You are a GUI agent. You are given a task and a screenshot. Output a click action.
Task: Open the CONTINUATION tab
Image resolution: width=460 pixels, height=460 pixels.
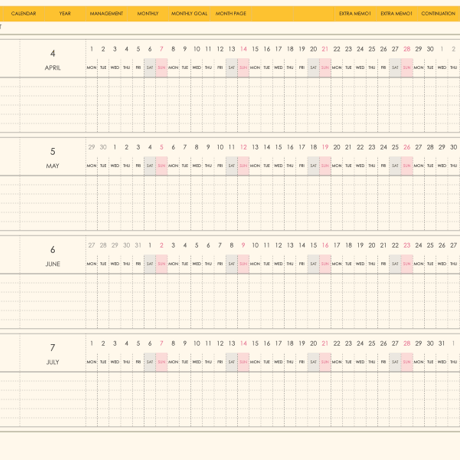pos(438,14)
